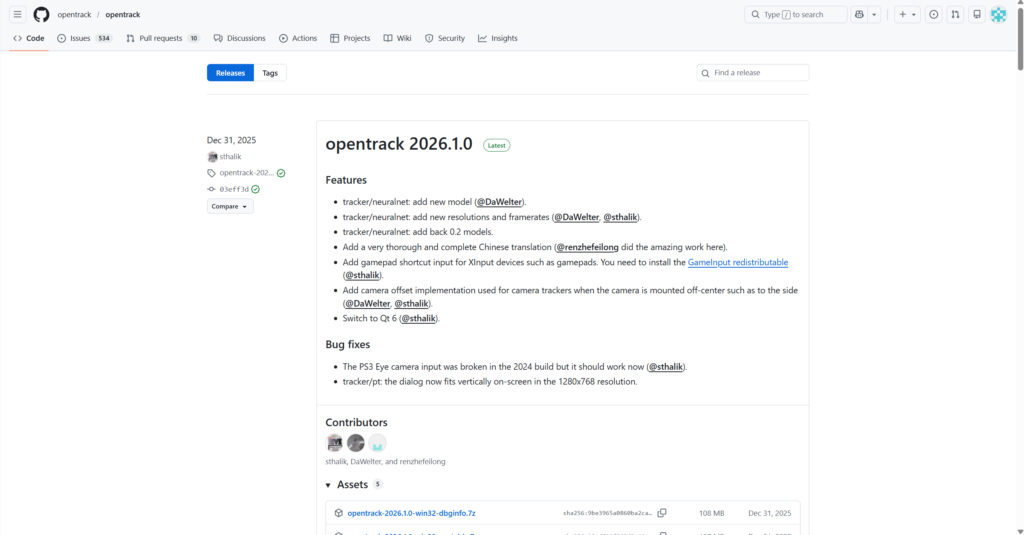Open commit 03eff3d link
This screenshot has height=535, width=1024.
tap(234, 189)
